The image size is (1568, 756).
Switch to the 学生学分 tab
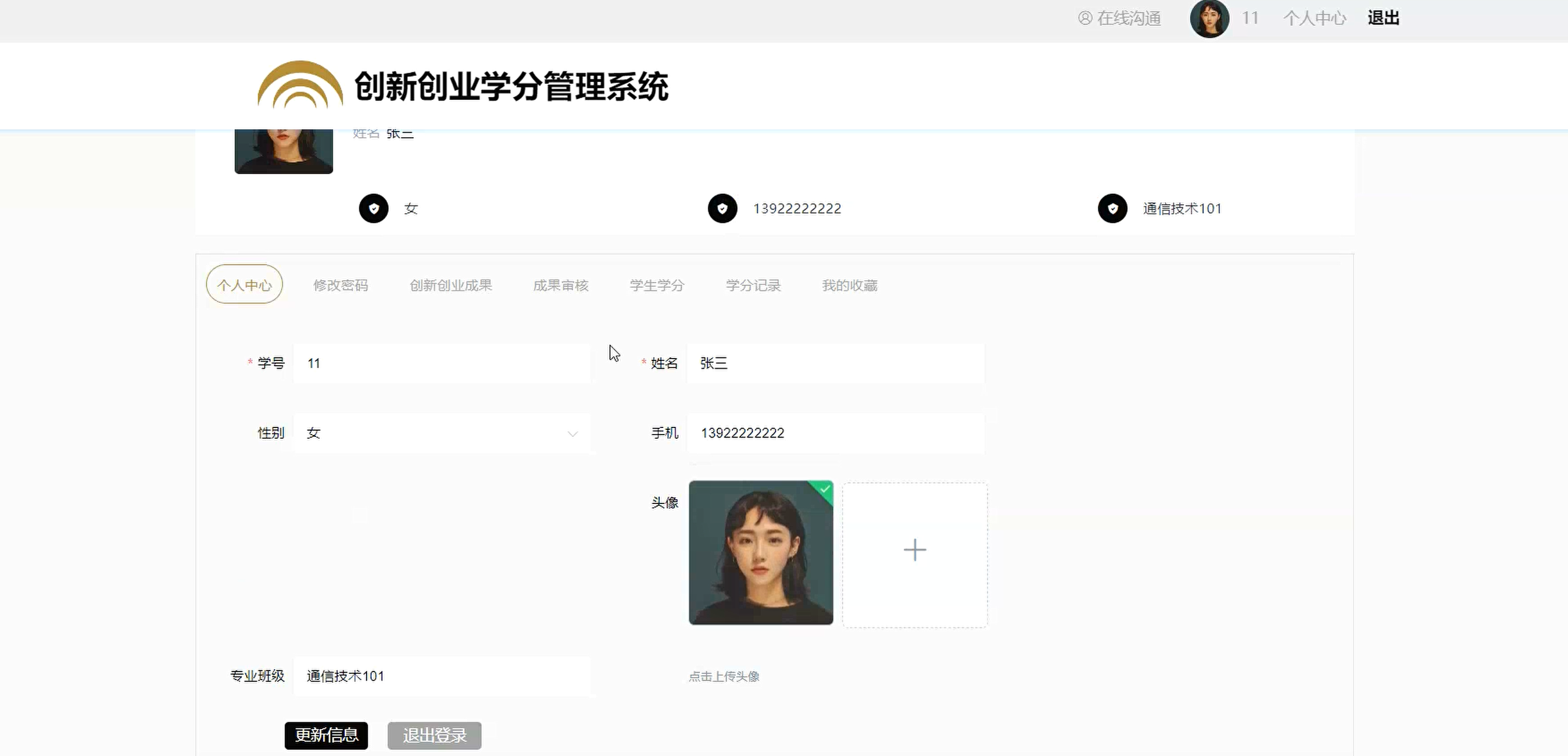657,286
